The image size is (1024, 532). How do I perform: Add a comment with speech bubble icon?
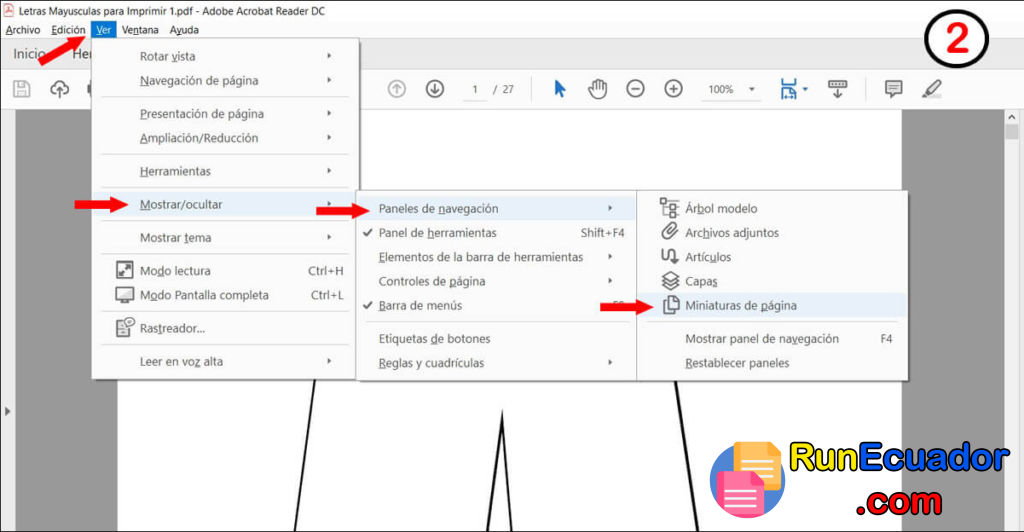point(893,89)
